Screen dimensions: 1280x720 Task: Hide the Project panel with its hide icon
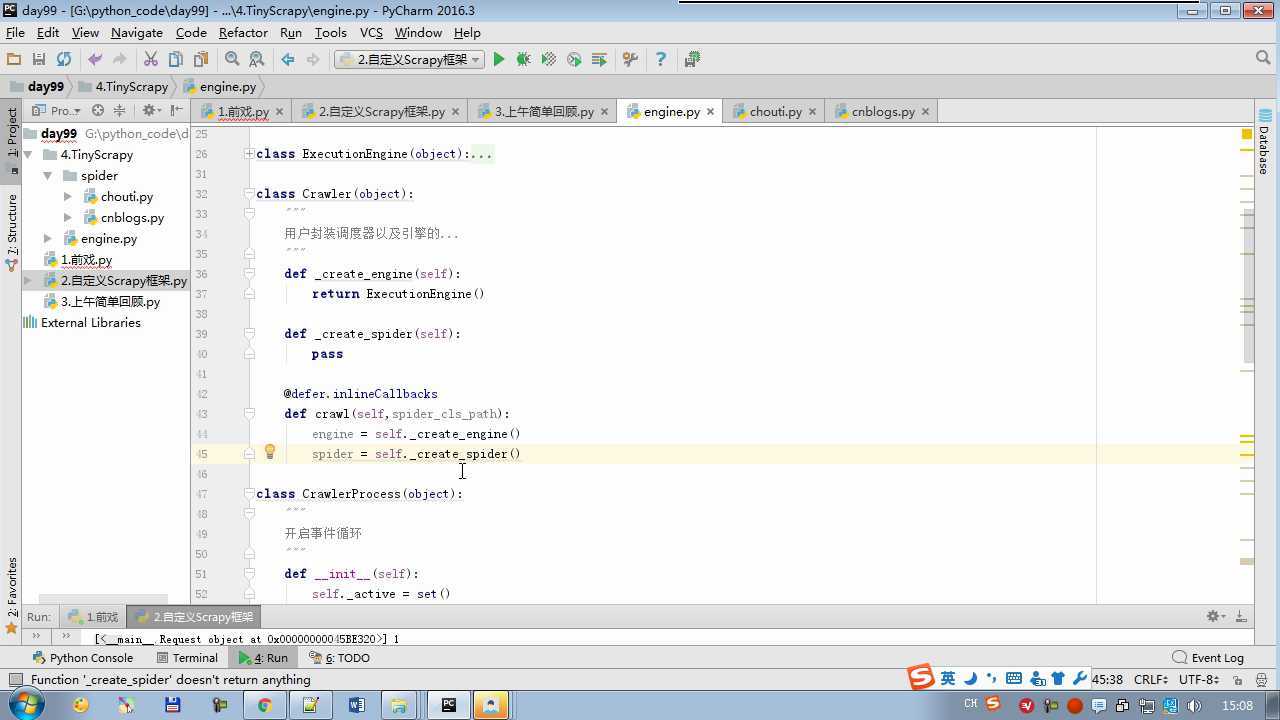click(x=177, y=111)
